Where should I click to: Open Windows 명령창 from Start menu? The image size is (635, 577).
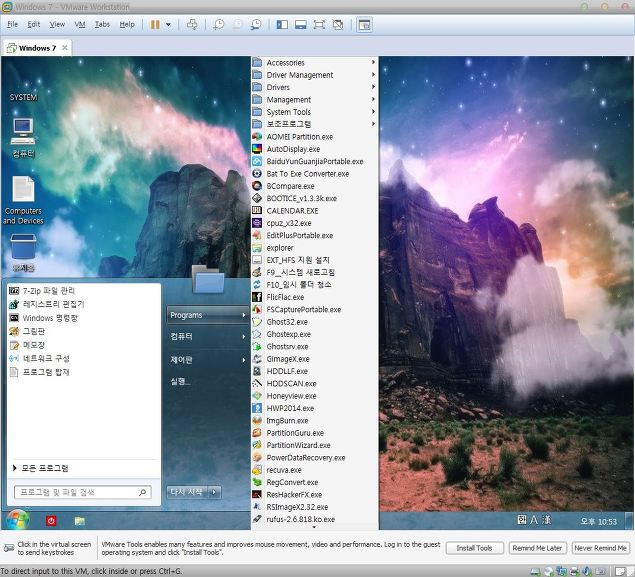pyautogui.click(x=83, y=318)
